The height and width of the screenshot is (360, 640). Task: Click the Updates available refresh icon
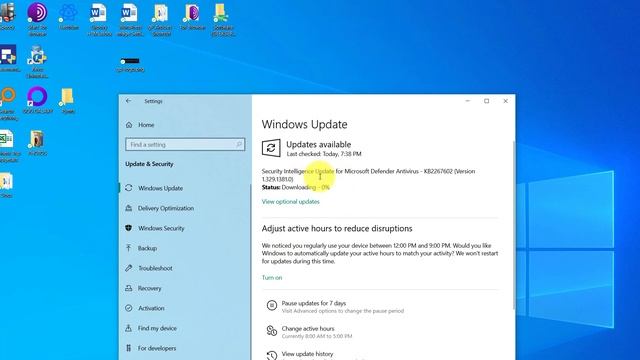[271, 148]
